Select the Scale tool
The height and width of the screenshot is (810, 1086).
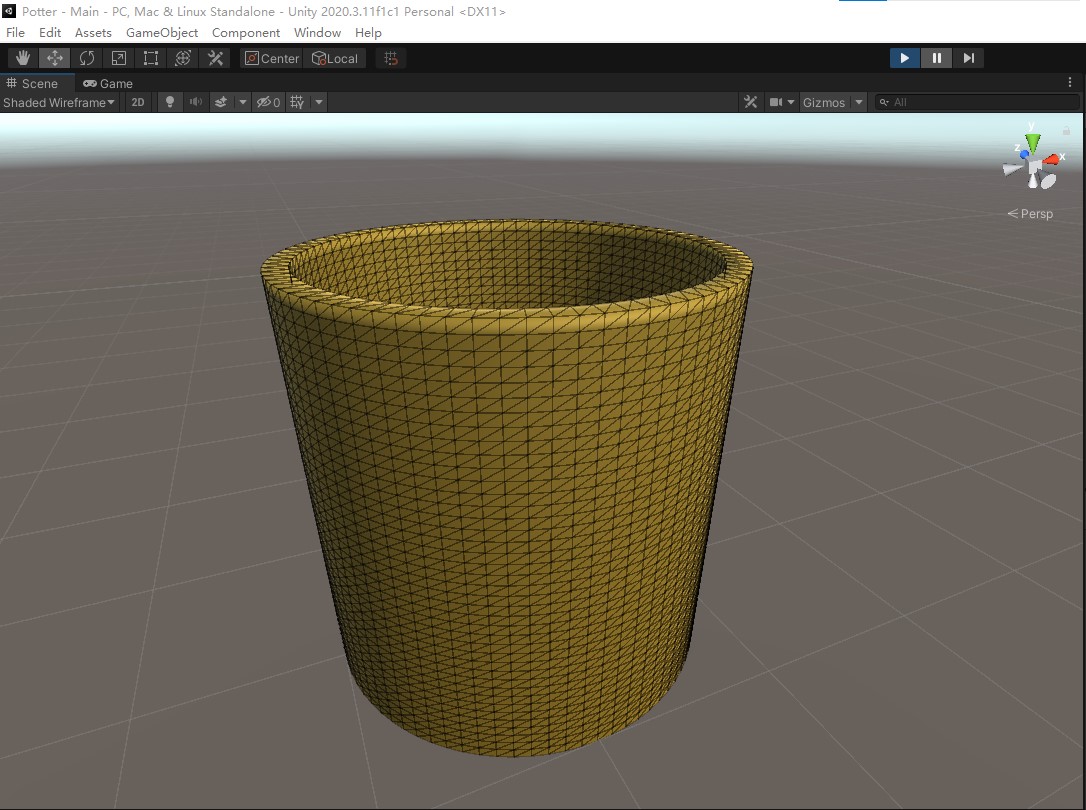(118, 58)
